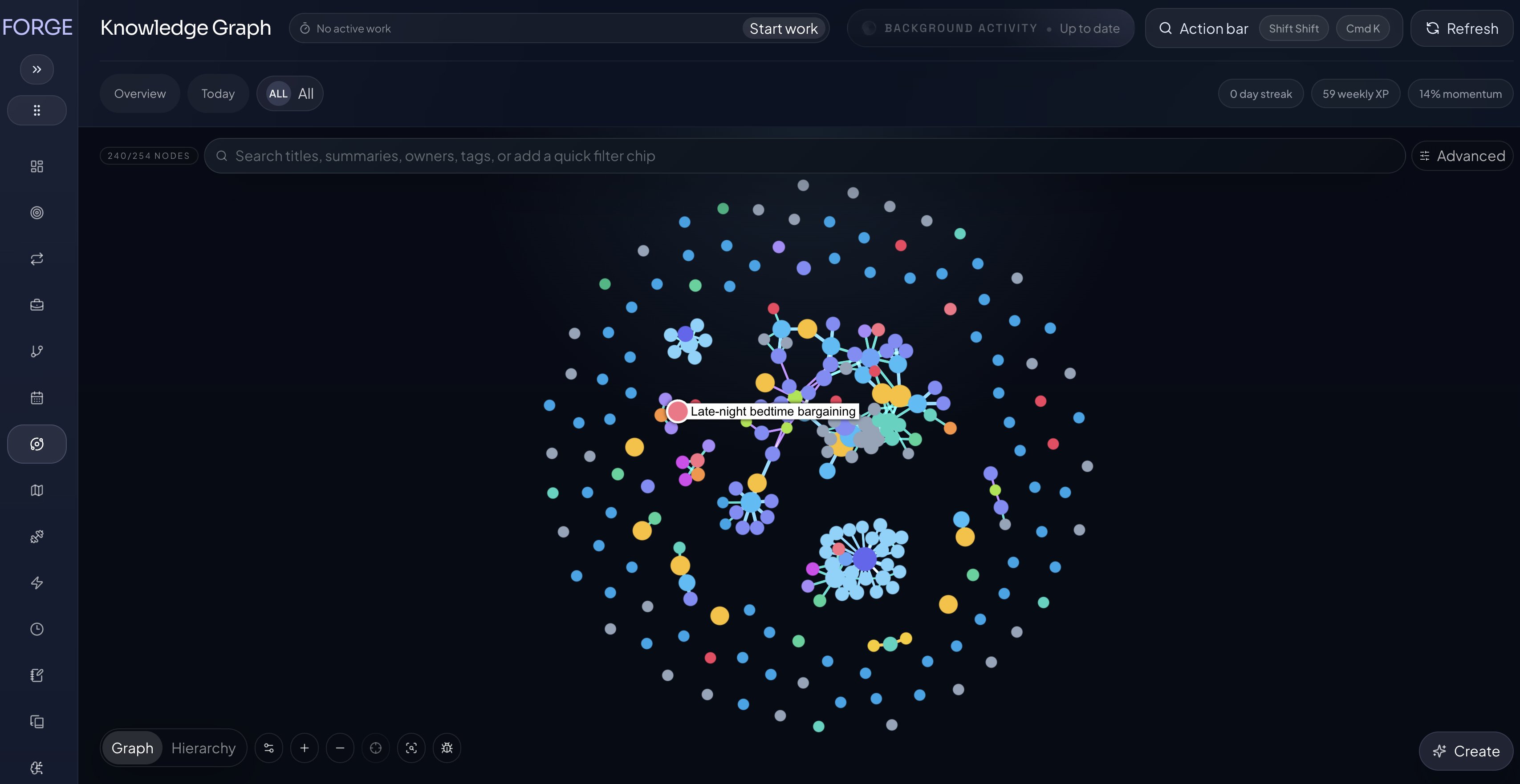1520x784 pixels.
Task: Recenter the graph using the crosshair icon
Action: (x=376, y=748)
